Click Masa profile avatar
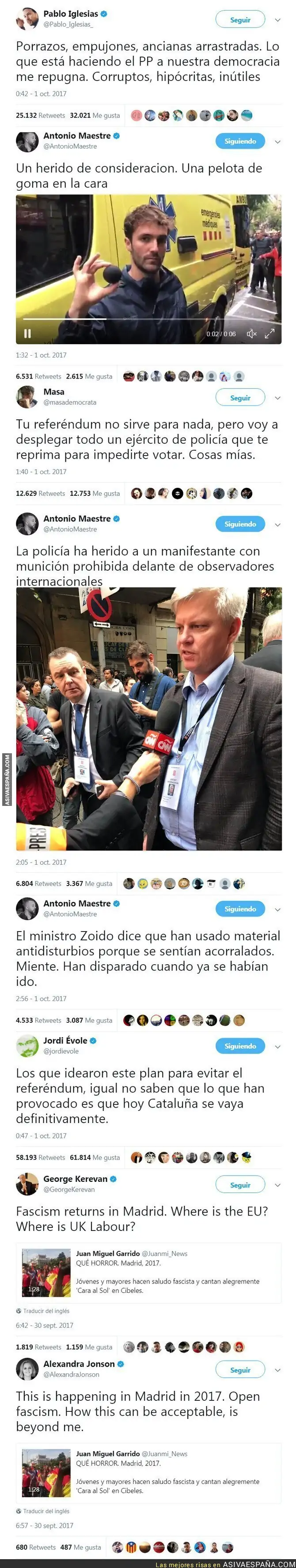Image resolution: width=296 pixels, height=1568 pixels. (x=27, y=397)
